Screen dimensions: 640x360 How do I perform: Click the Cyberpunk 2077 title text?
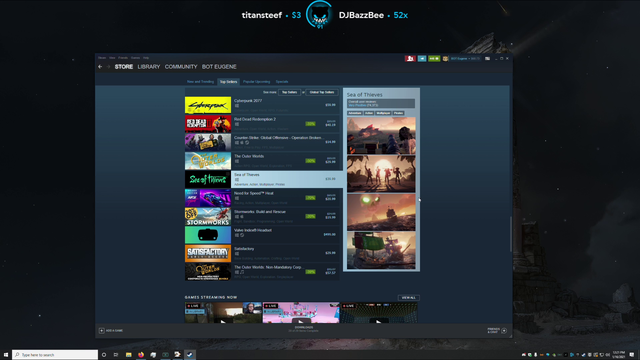point(248,101)
